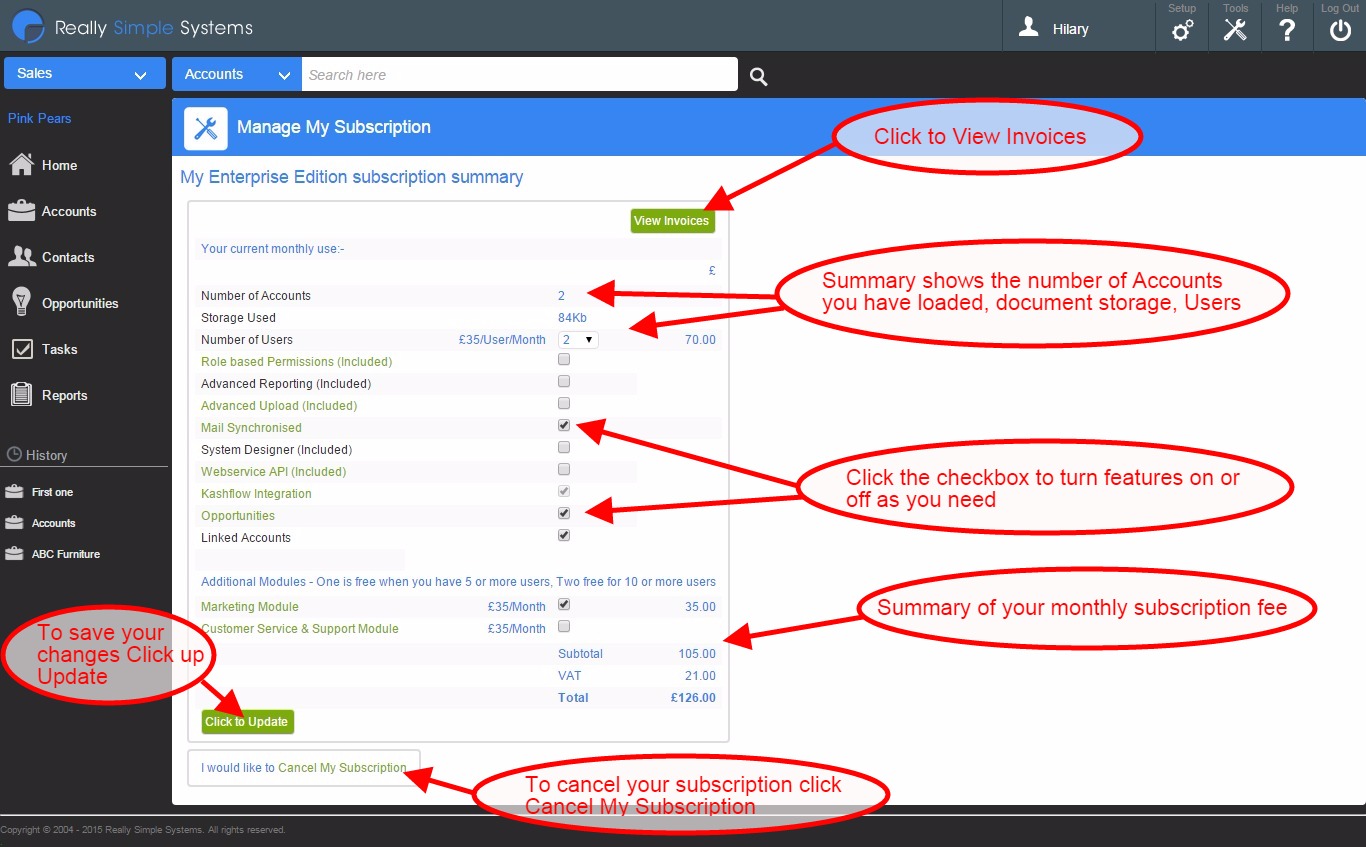The height and width of the screenshot is (847, 1366).
Task: Click I would like to Cancel My Subscription
Action: click(304, 768)
